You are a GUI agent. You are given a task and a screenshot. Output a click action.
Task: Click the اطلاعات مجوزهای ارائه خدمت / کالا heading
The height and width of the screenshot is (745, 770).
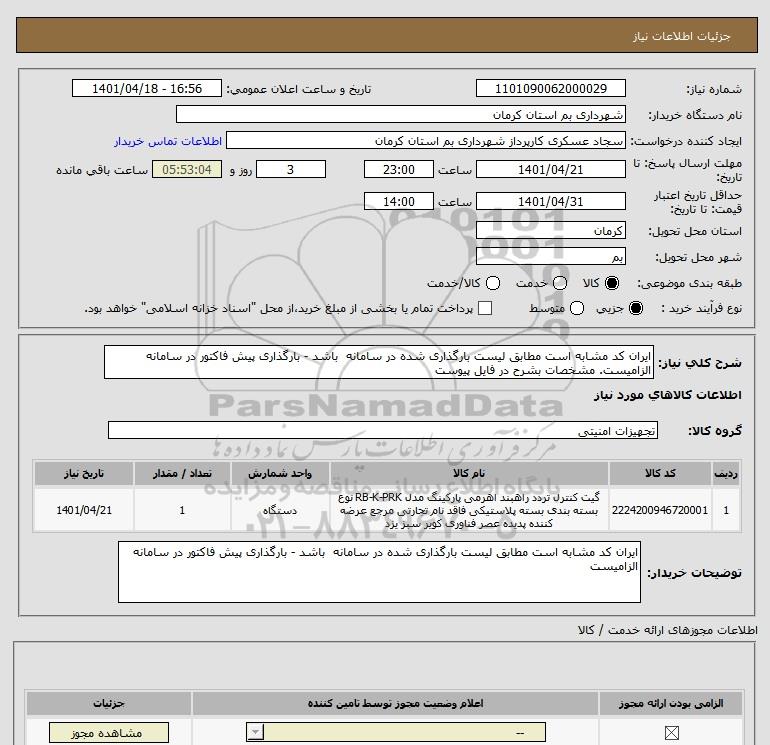pyautogui.click(x=667, y=630)
